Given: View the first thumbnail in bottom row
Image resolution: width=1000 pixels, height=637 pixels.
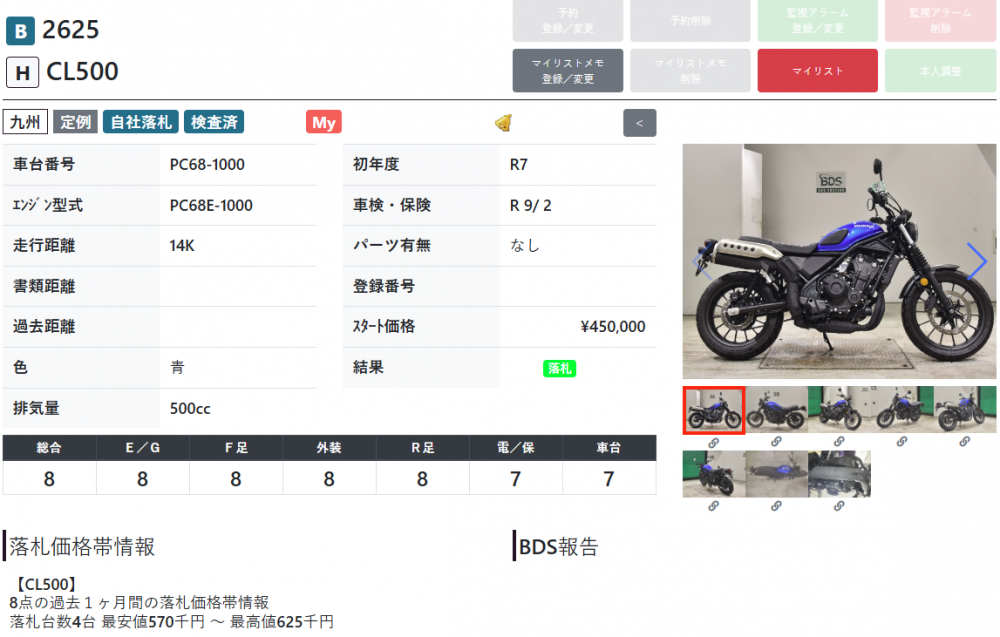Looking at the screenshot, I should [x=713, y=474].
